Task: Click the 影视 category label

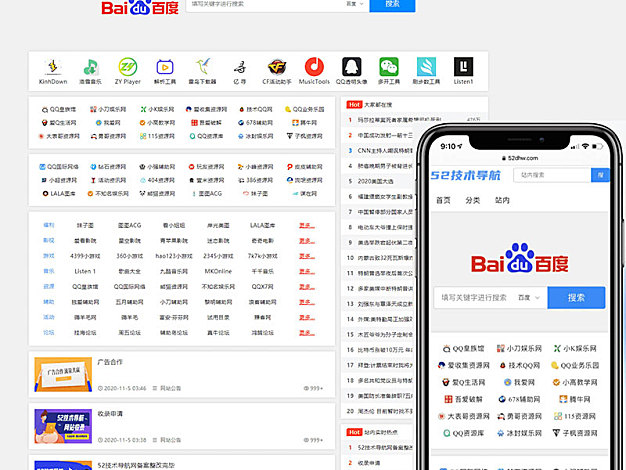Action: point(49,241)
